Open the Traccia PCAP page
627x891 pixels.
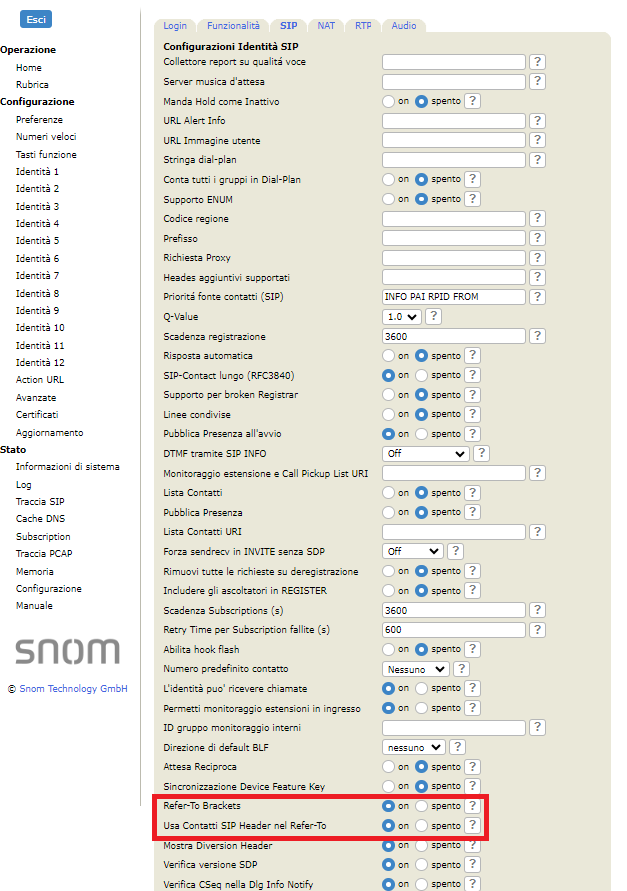44,553
